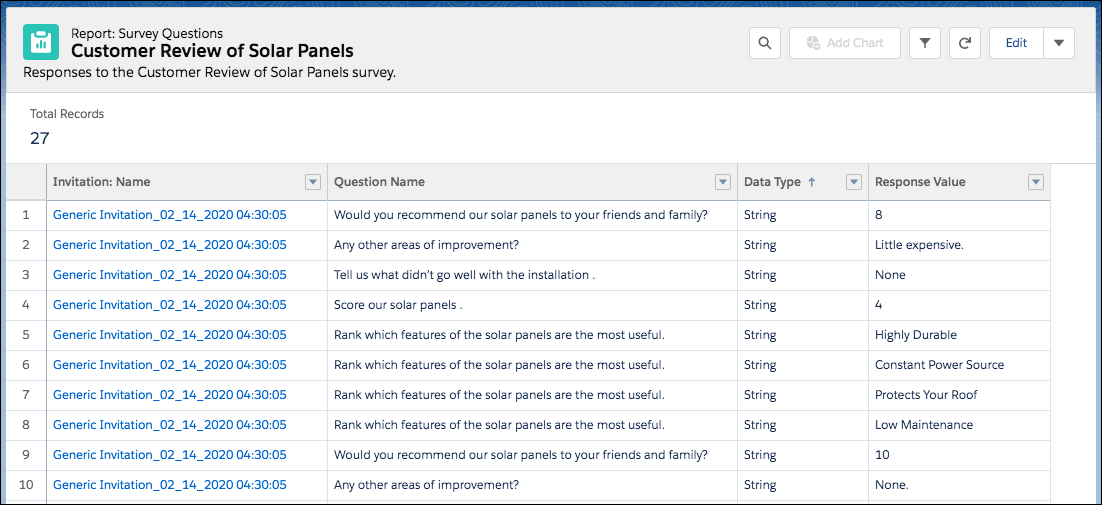
Task: Expand the dropdown arrow next to Edit
Action: point(1059,43)
